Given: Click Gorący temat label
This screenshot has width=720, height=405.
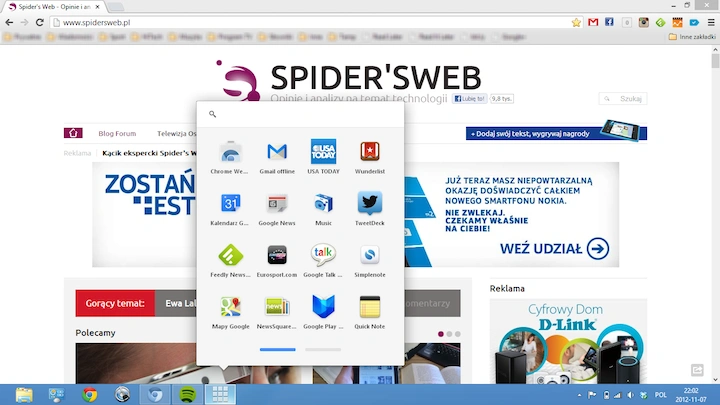Looking at the screenshot, I should (x=115, y=303).
